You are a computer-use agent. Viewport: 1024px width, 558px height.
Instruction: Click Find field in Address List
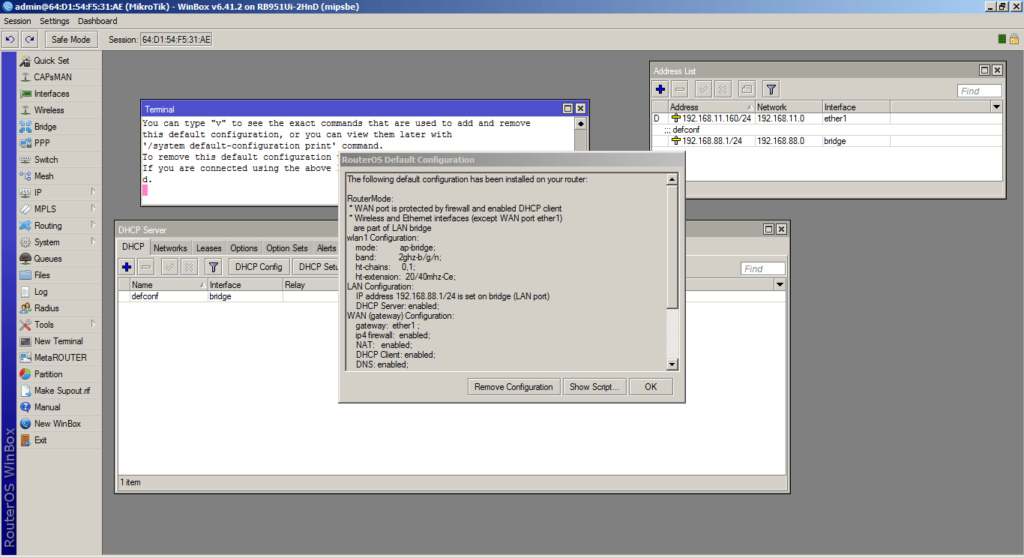pyautogui.click(x=979, y=91)
